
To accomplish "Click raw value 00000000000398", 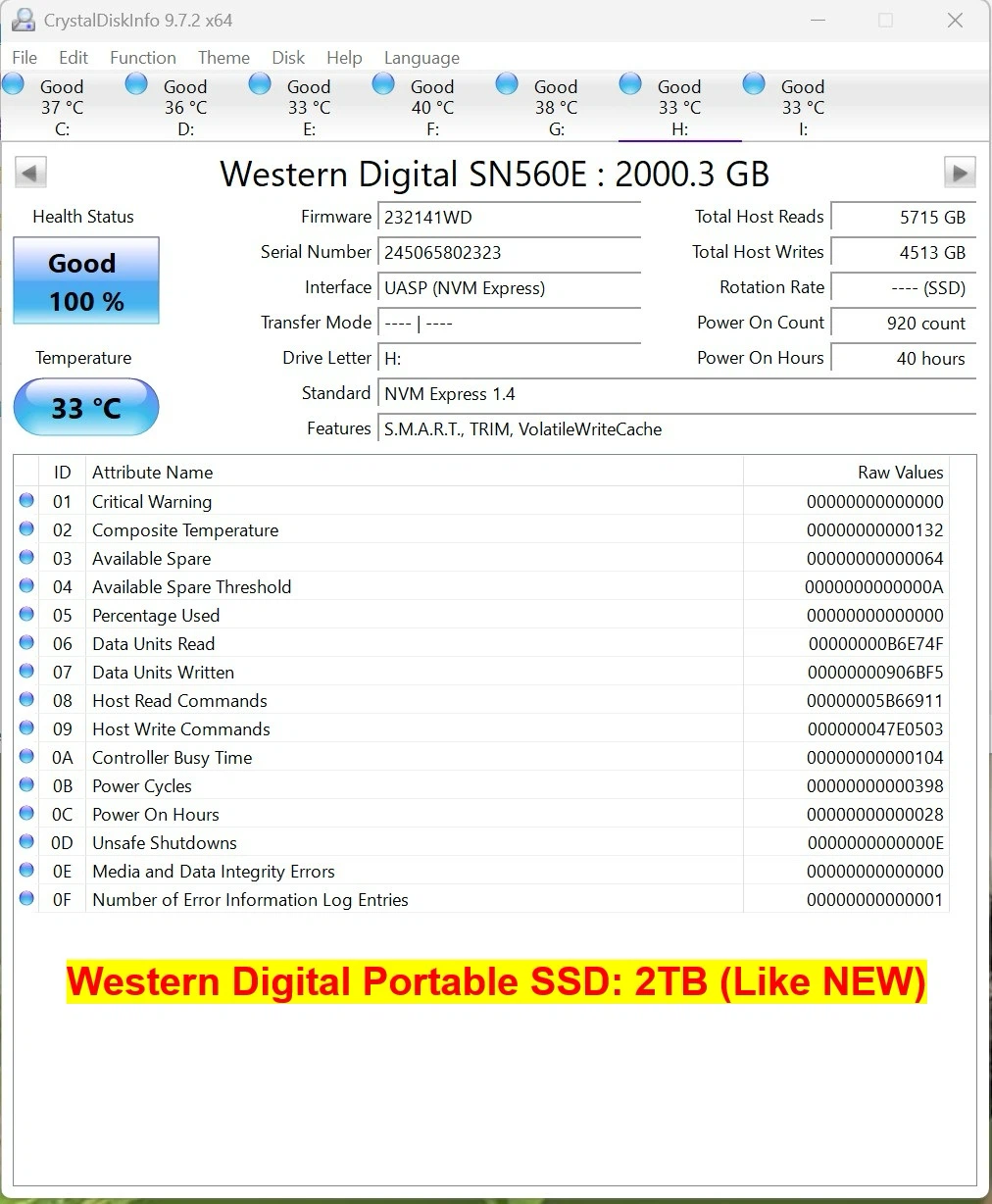I will [875, 785].
